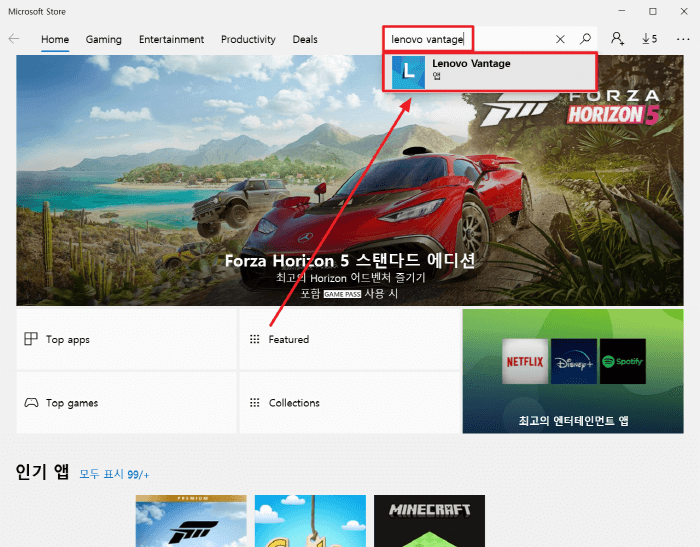Maximize the Microsoft Store window
The width and height of the screenshot is (700, 547).
point(653,11)
